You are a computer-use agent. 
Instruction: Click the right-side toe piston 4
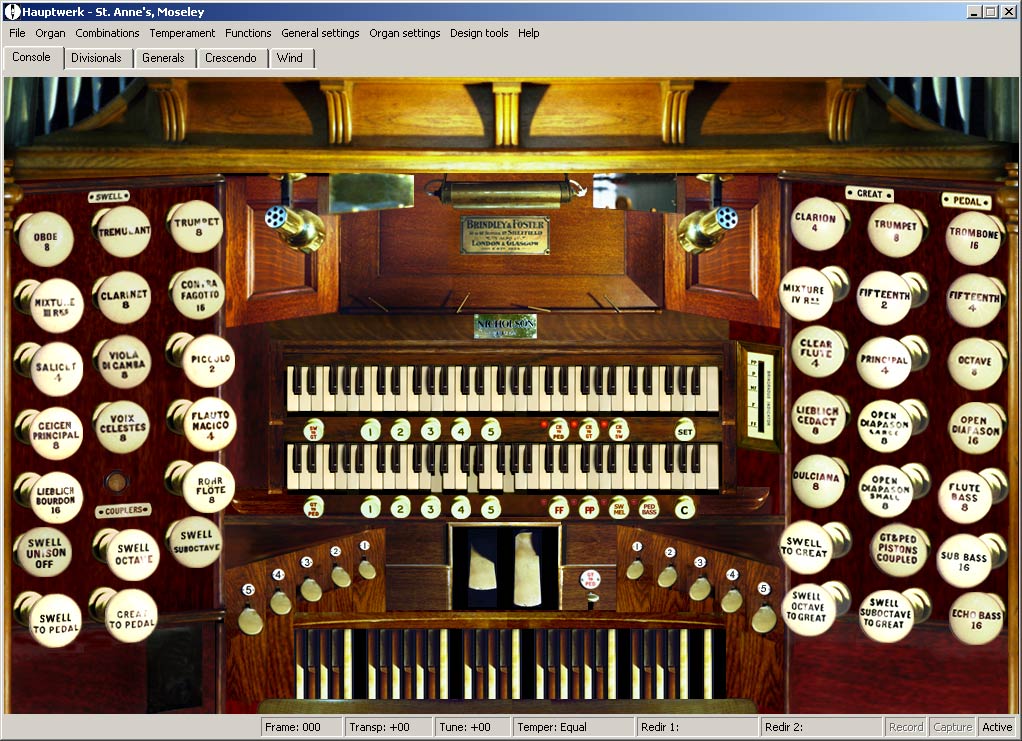click(x=731, y=600)
